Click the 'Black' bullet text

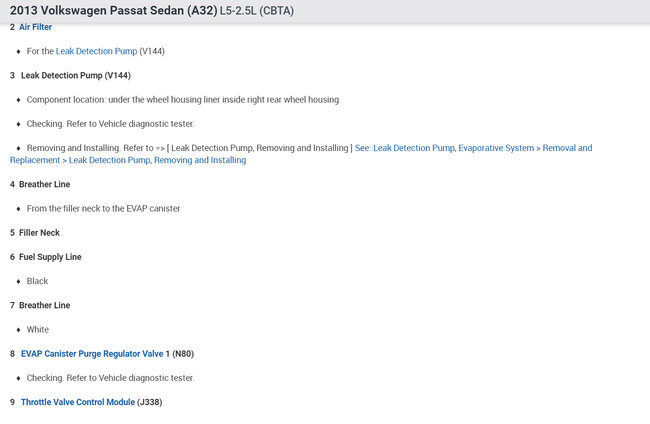tap(37, 281)
